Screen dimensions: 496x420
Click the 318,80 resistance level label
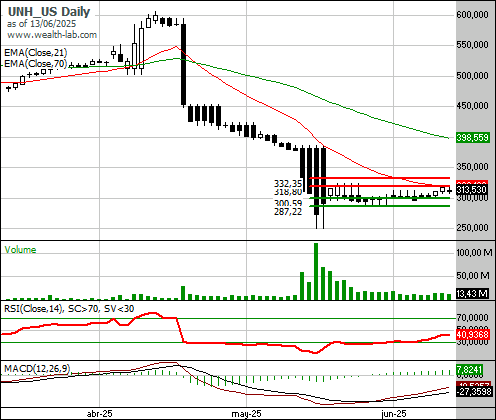tap(288, 192)
